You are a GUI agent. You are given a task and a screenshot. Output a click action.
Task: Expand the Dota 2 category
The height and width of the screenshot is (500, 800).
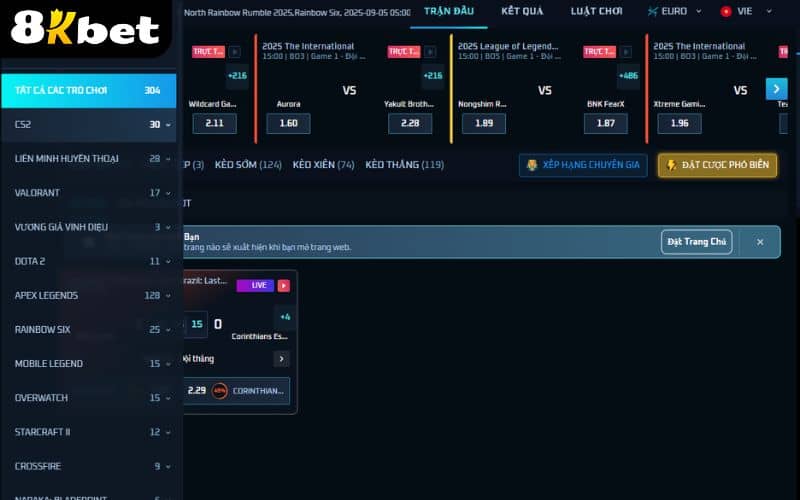pyautogui.click(x=168, y=262)
